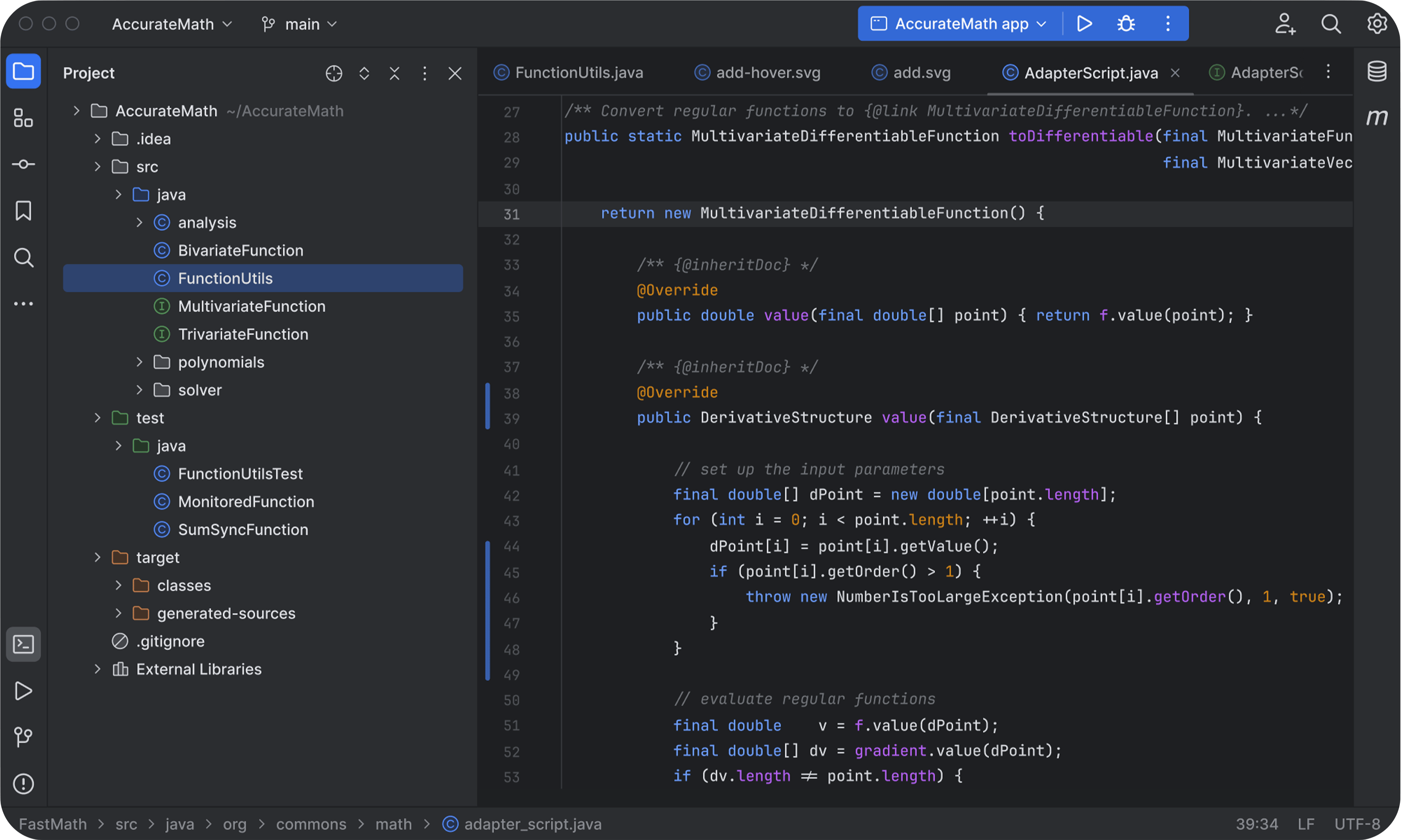
Task: Expand the solver folder
Action: [x=139, y=390]
